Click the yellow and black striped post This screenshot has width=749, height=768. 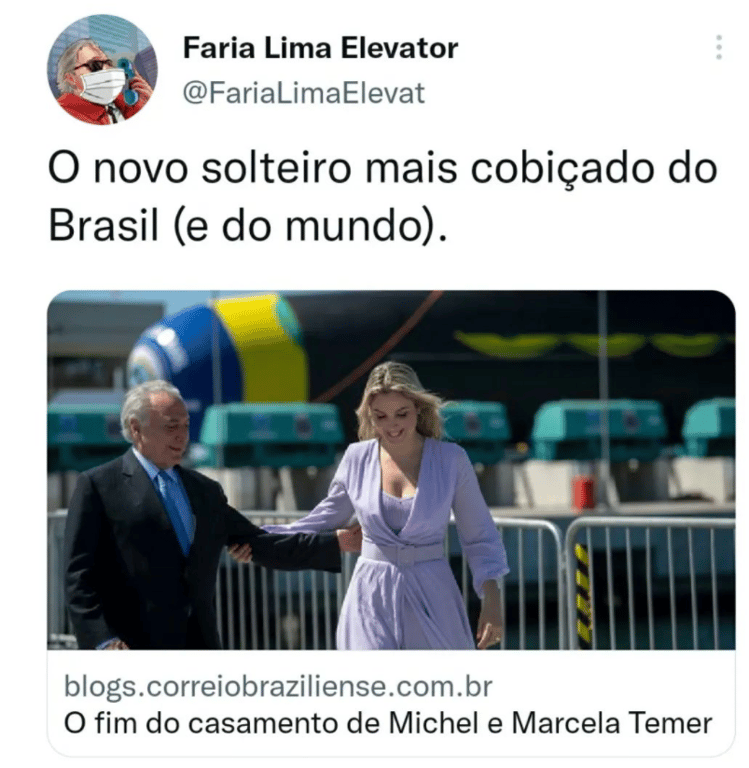[x=582, y=596]
